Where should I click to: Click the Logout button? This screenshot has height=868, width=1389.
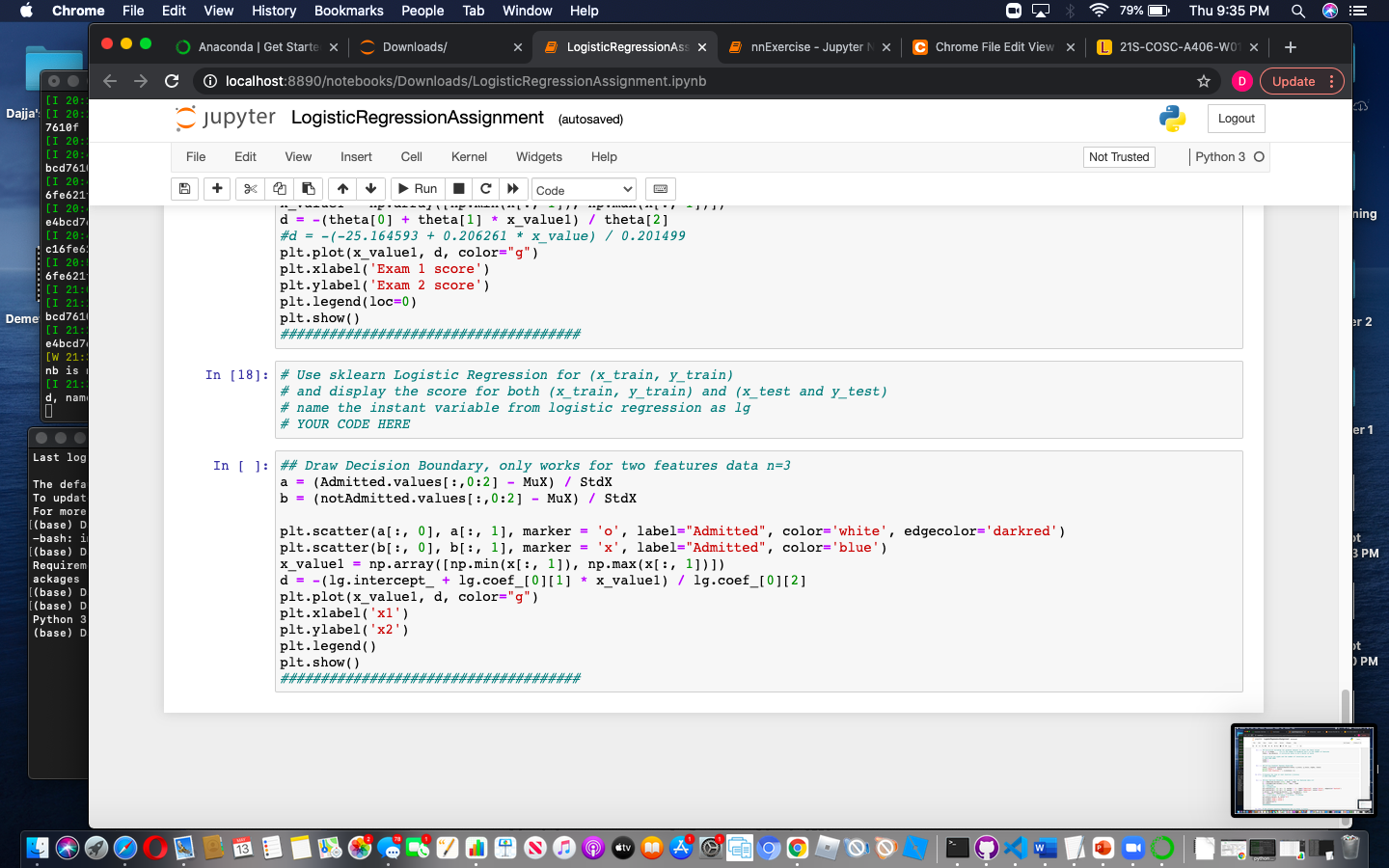[x=1236, y=118]
